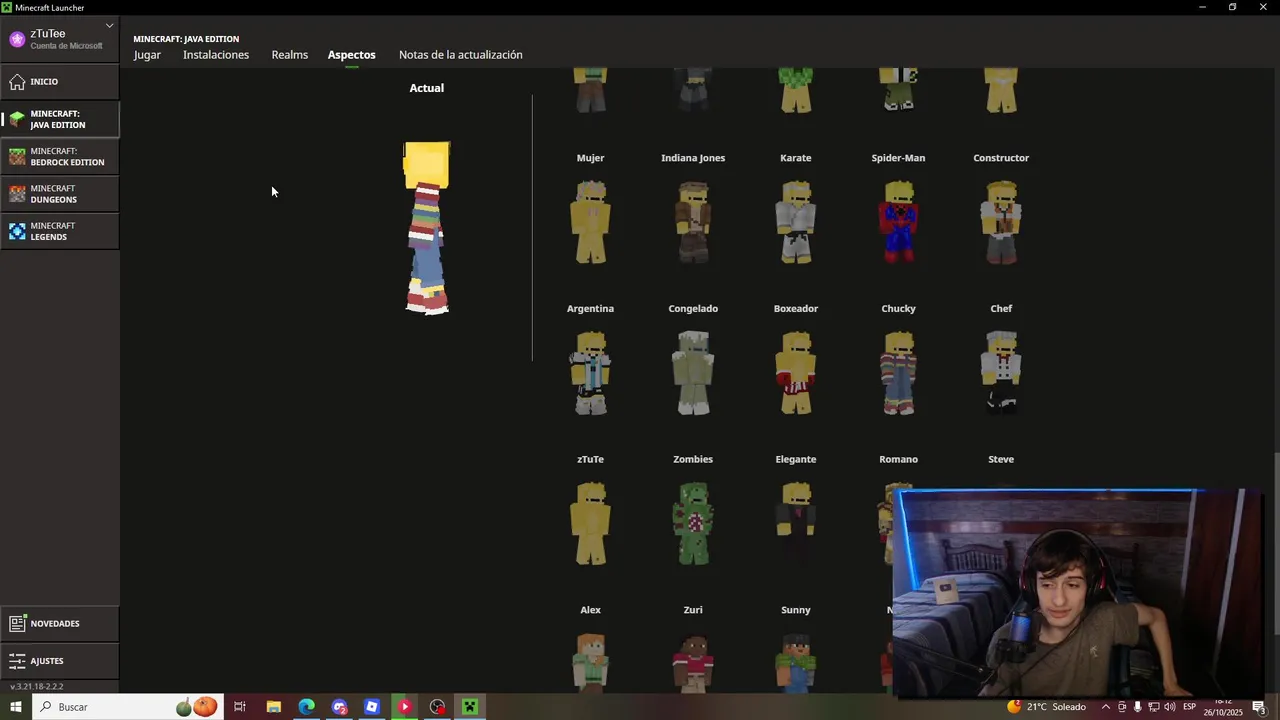1280x720 pixels.
Task: Select the Zuri default skin
Action: click(x=693, y=662)
